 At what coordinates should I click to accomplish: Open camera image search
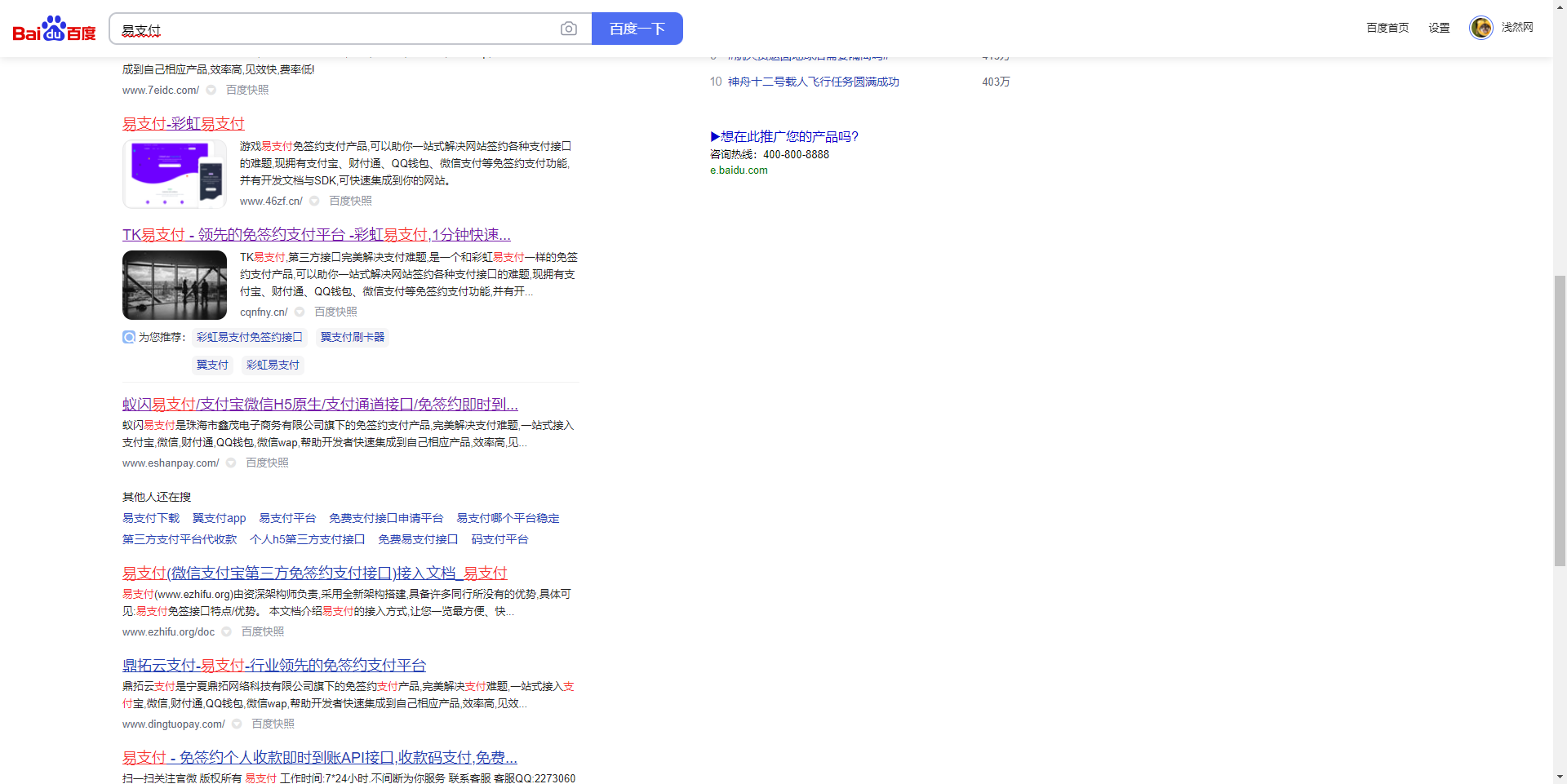click(x=569, y=29)
